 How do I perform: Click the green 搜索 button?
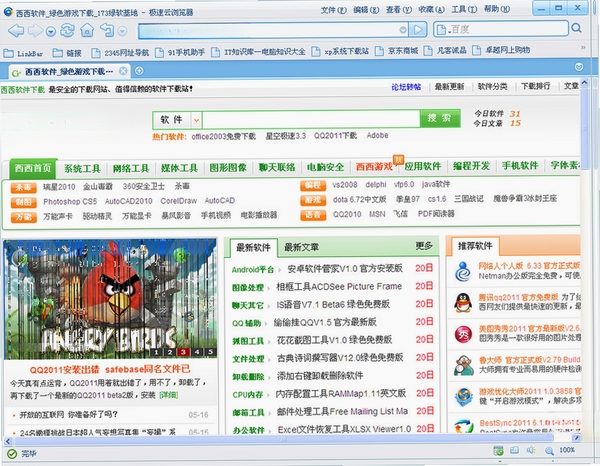point(440,118)
